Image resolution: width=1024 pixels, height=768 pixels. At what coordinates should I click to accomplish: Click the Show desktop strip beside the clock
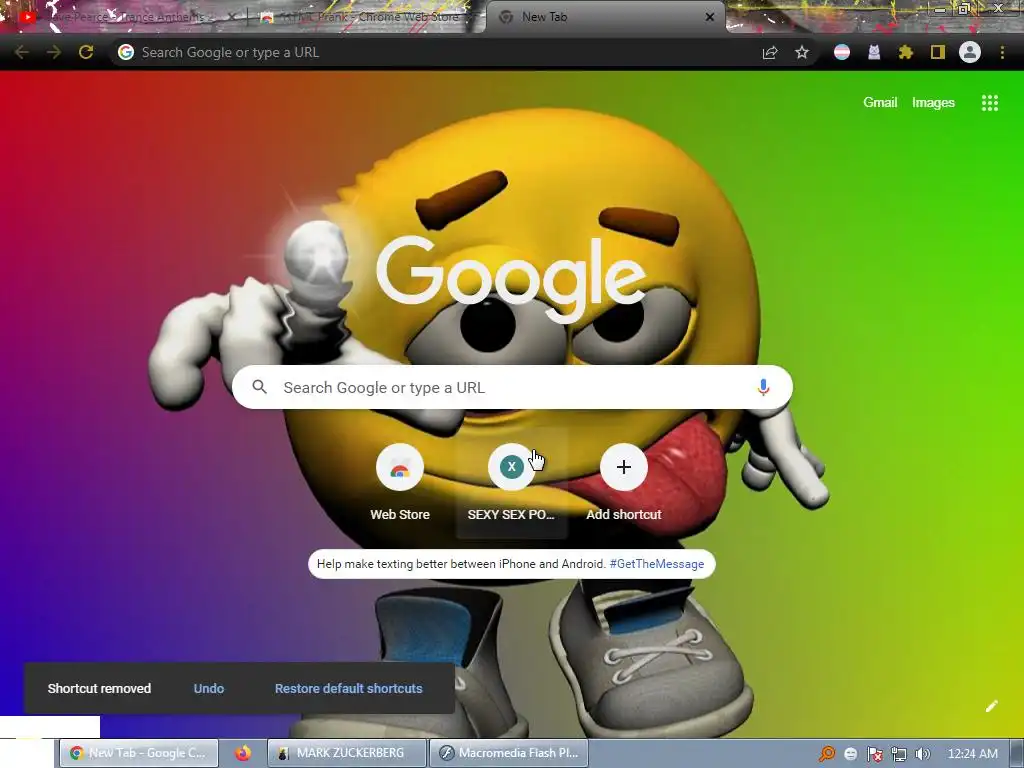click(x=1017, y=754)
